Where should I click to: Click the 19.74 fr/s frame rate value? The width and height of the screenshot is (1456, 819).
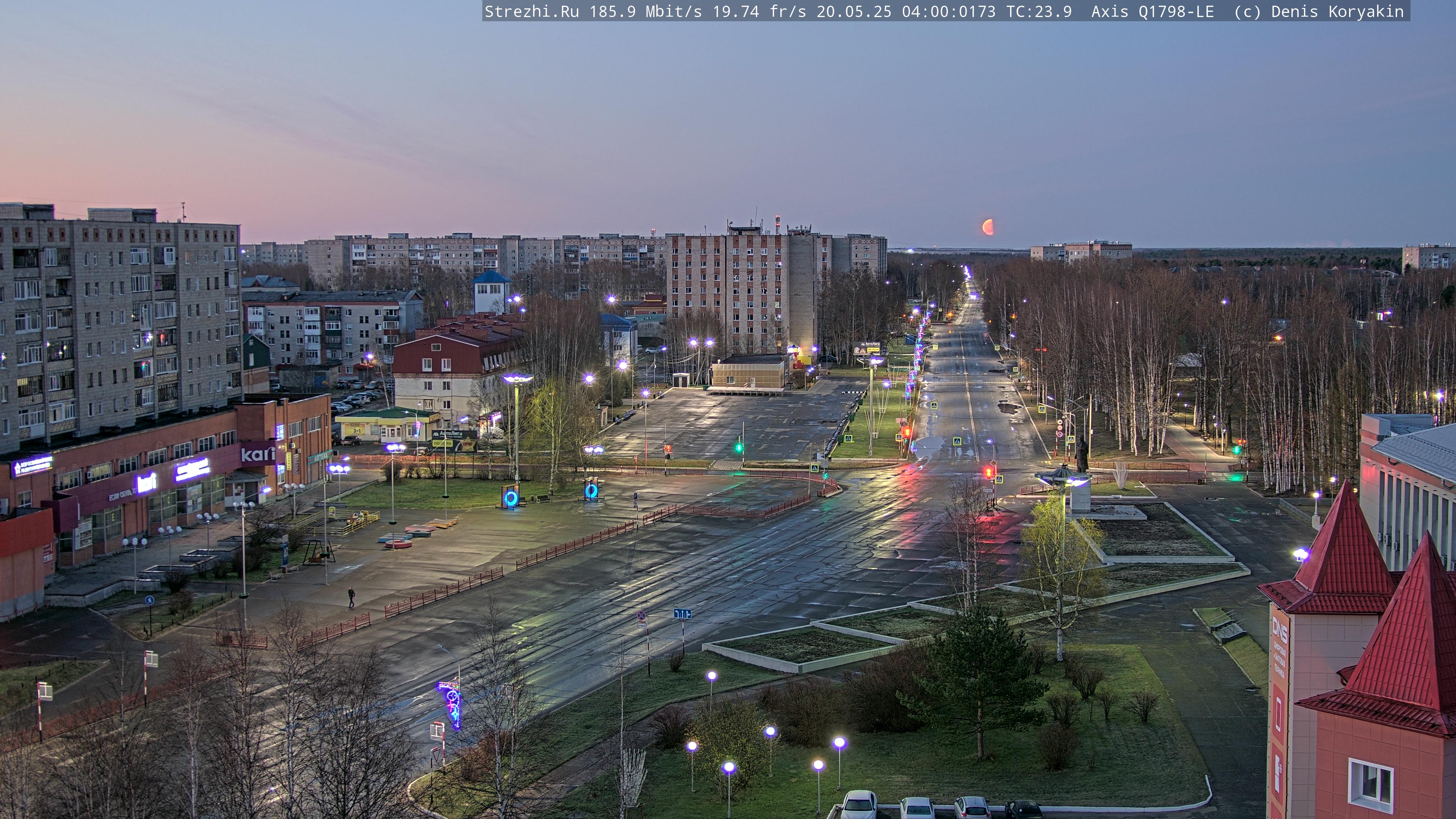point(759,11)
